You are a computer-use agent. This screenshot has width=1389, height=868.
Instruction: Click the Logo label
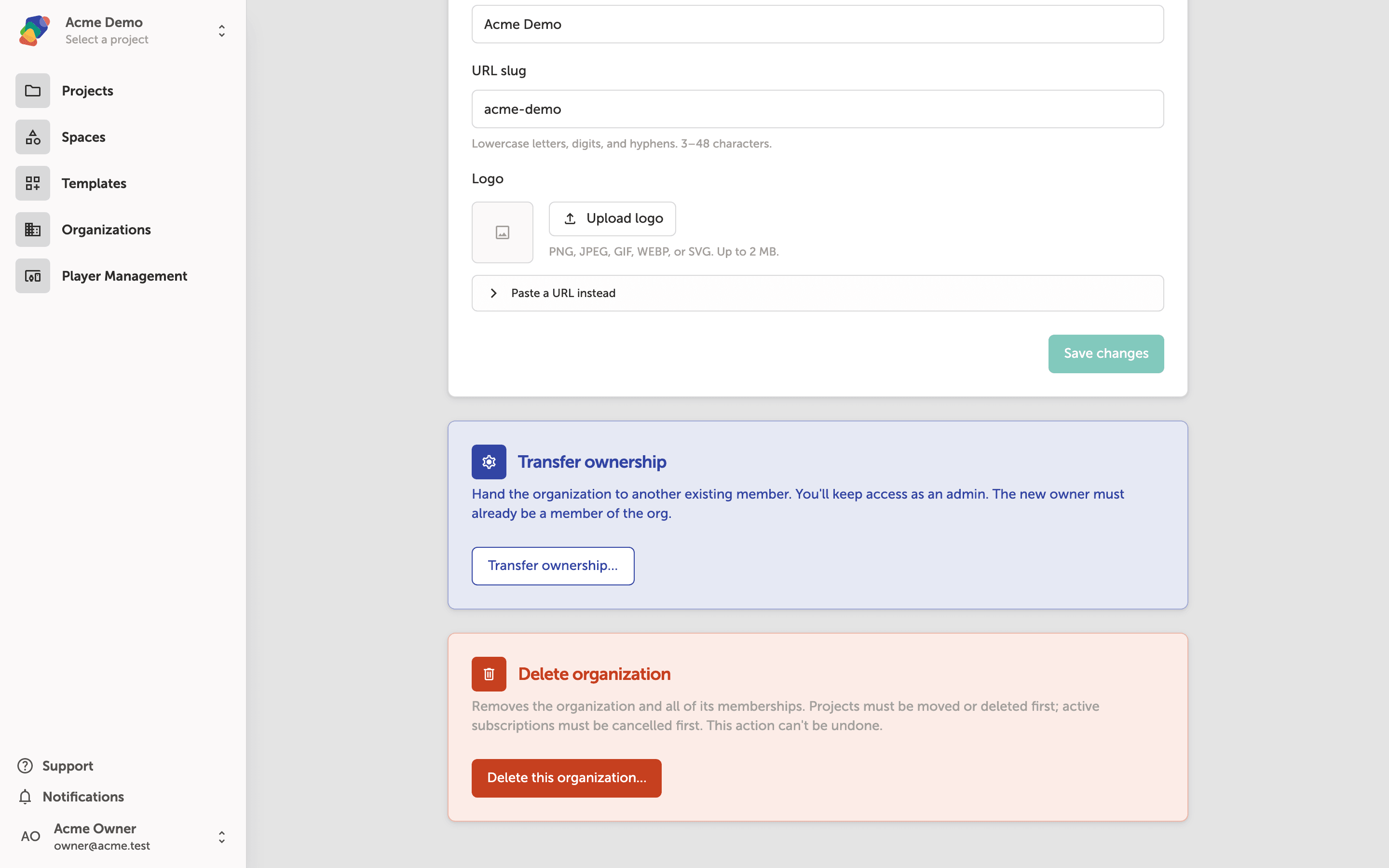click(487, 178)
